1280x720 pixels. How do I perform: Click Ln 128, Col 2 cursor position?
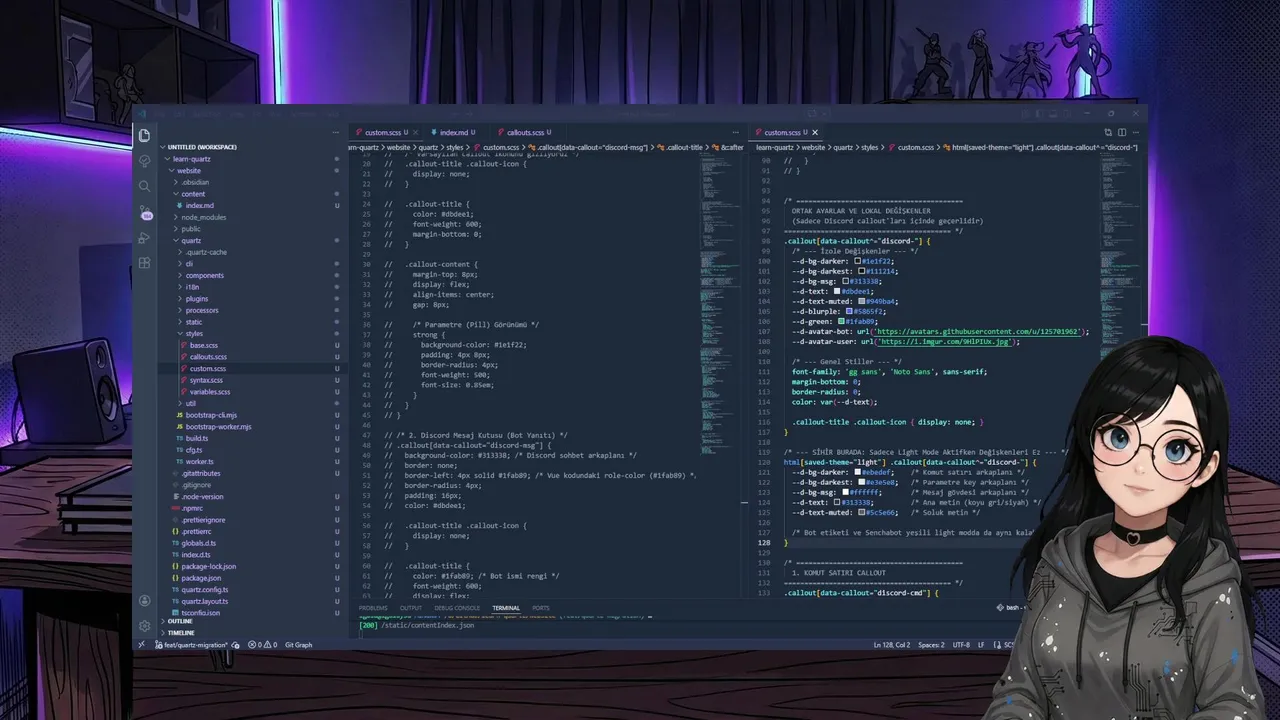[x=892, y=645]
